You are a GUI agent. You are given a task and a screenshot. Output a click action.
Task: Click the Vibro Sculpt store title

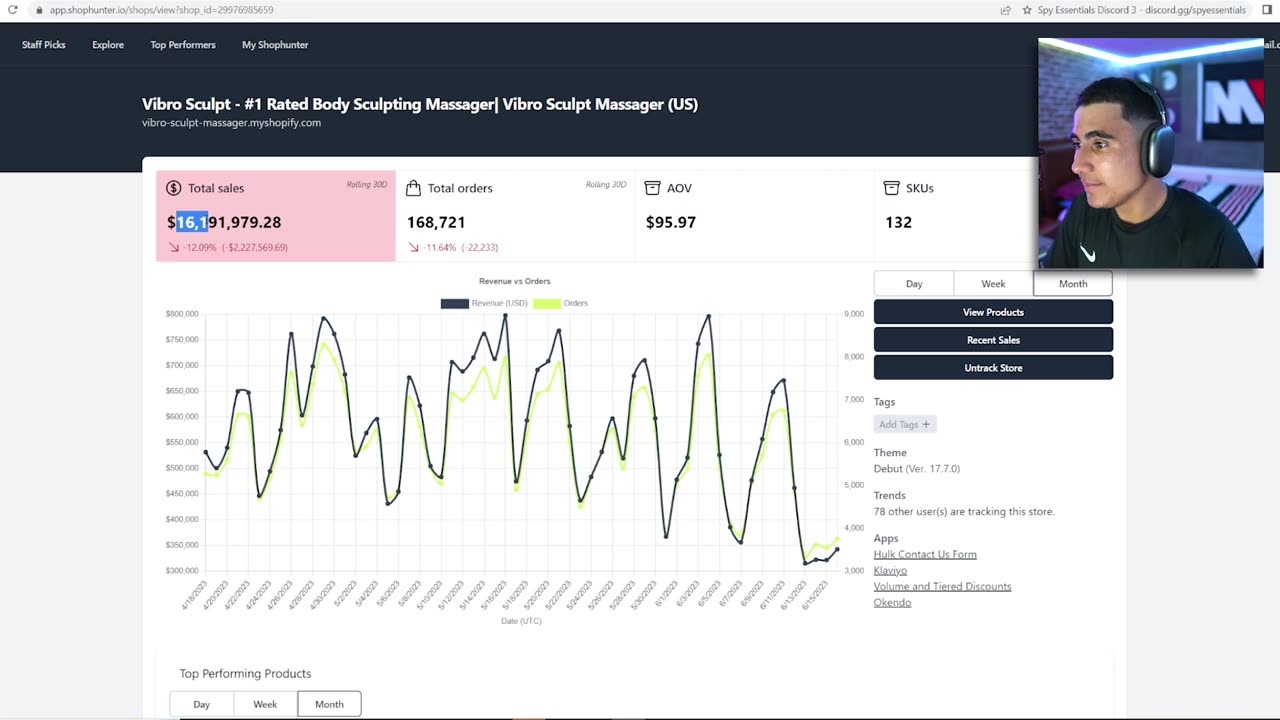420,104
